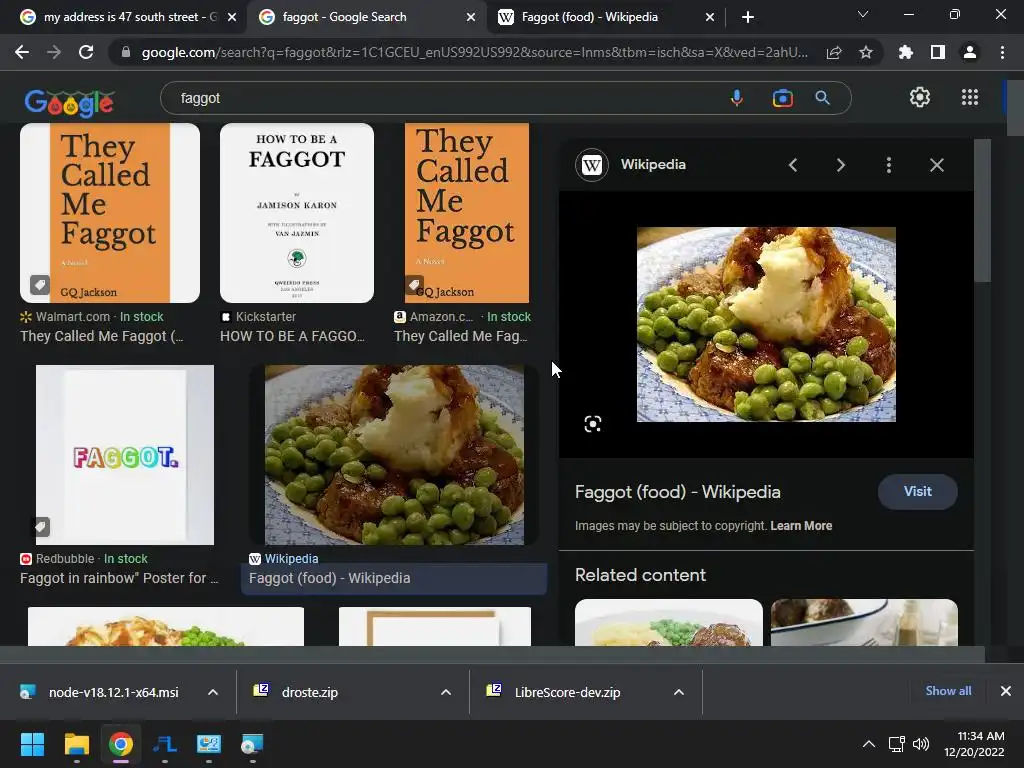Open the Faggot (food) - Wikipedia panel title
Viewport: 1024px width, 768px height.
tap(677, 492)
